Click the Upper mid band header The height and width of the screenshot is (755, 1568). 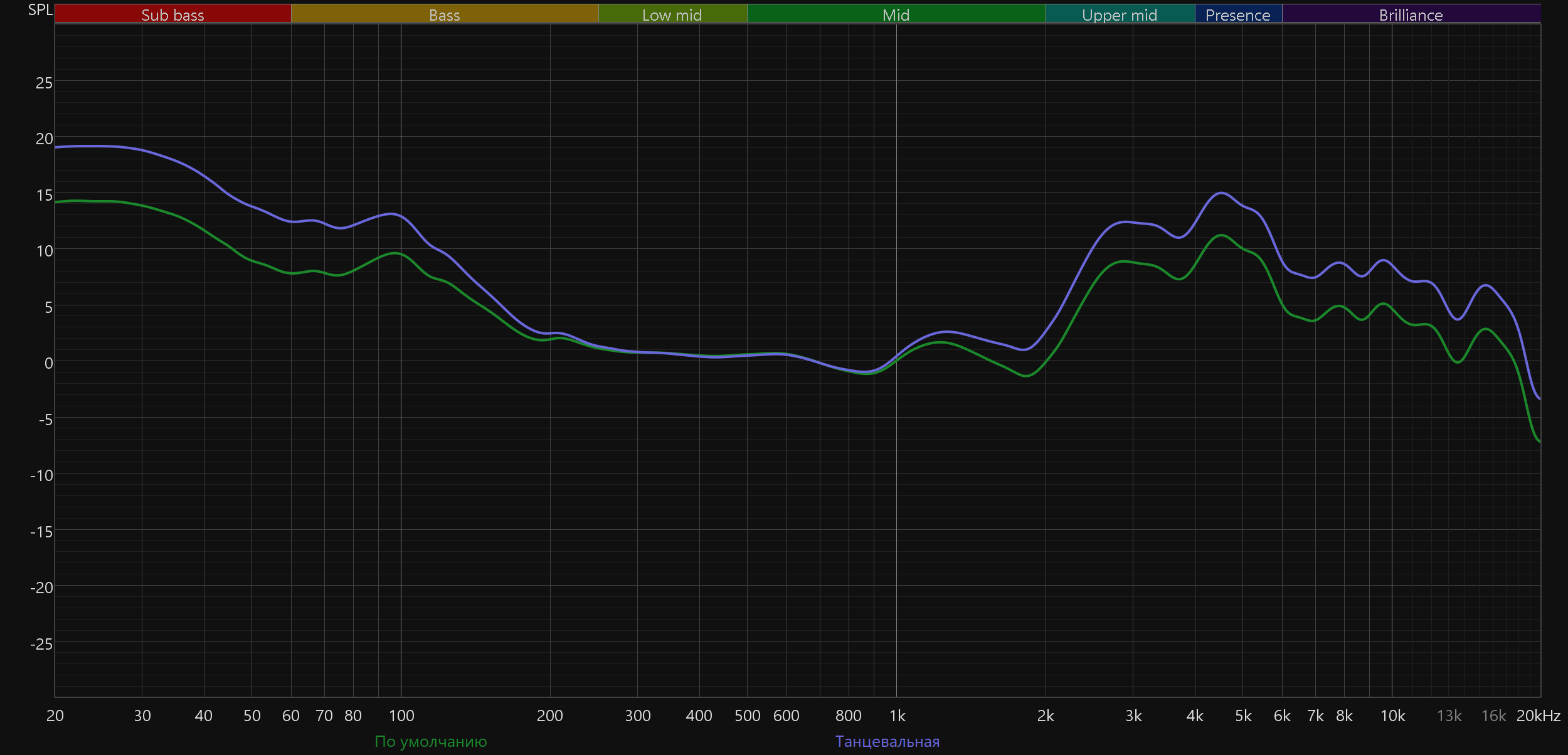[1120, 14]
